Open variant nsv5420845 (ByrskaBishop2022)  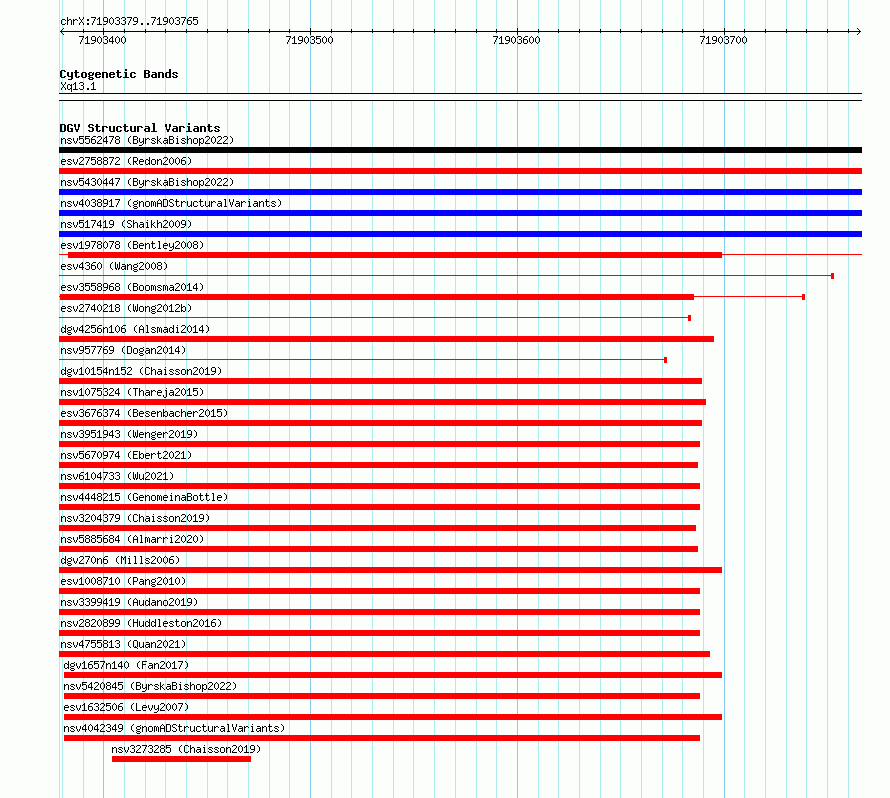(x=150, y=686)
